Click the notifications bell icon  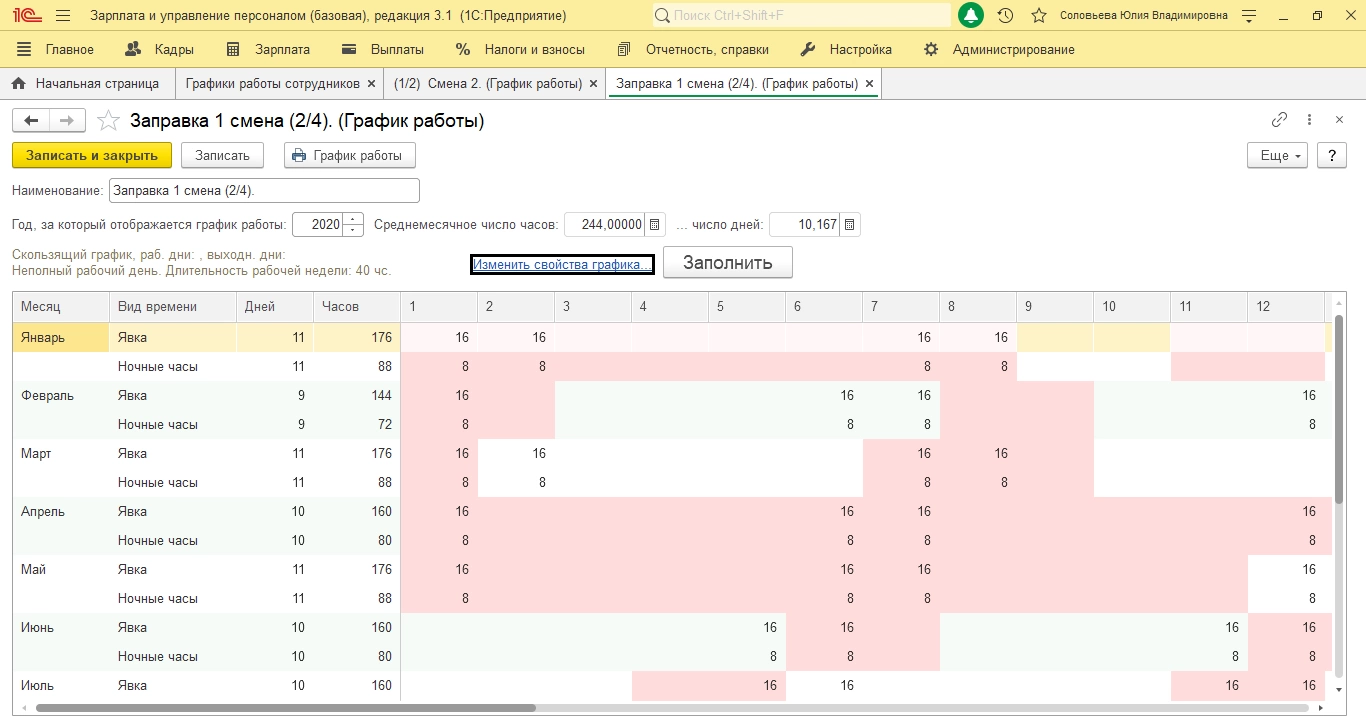[970, 16]
